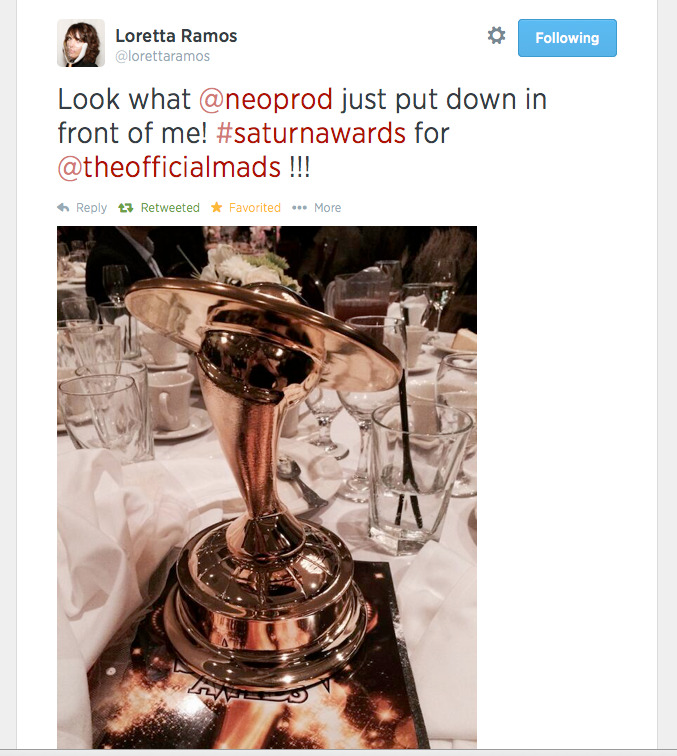Undo retweet via Retweeted label
The height and width of the screenshot is (756, 677).
coord(170,208)
